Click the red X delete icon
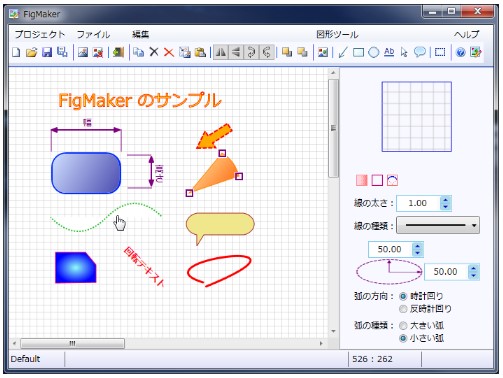The width and height of the screenshot is (503, 378). [x=169, y=52]
